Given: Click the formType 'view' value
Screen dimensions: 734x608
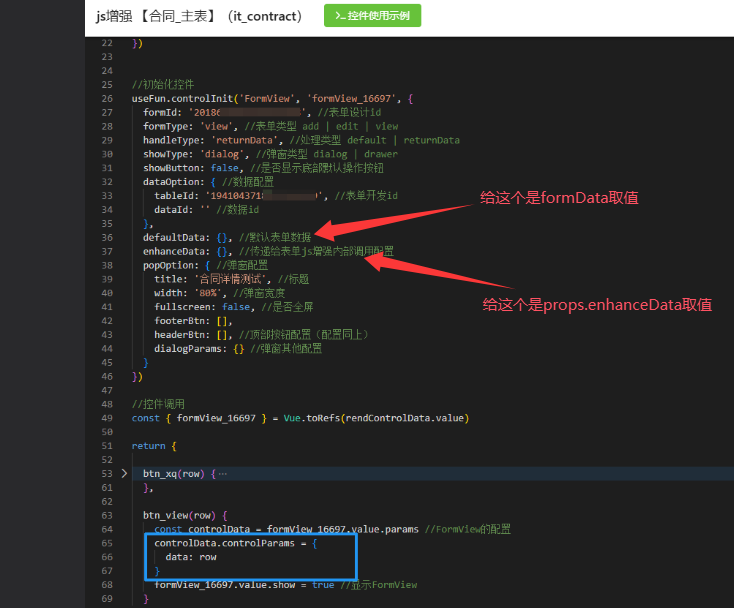Looking at the screenshot, I should [215, 127].
